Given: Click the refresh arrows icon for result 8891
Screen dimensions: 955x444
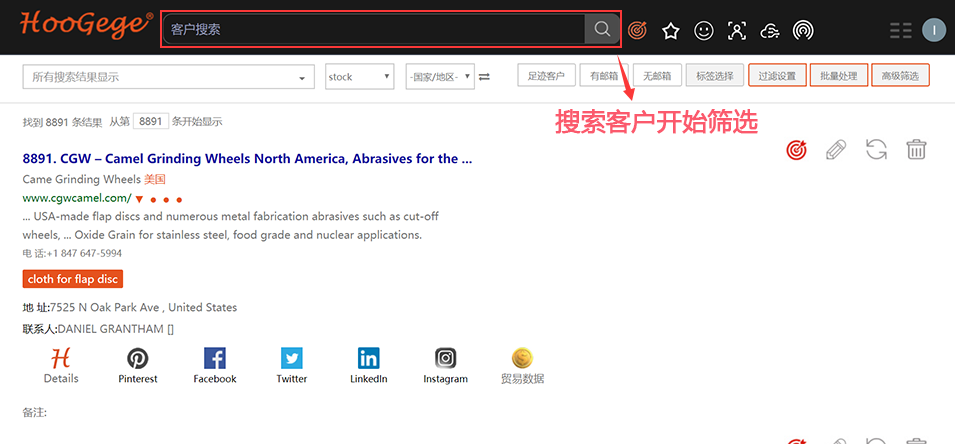Looking at the screenshot, I should [x=876, y=149].
